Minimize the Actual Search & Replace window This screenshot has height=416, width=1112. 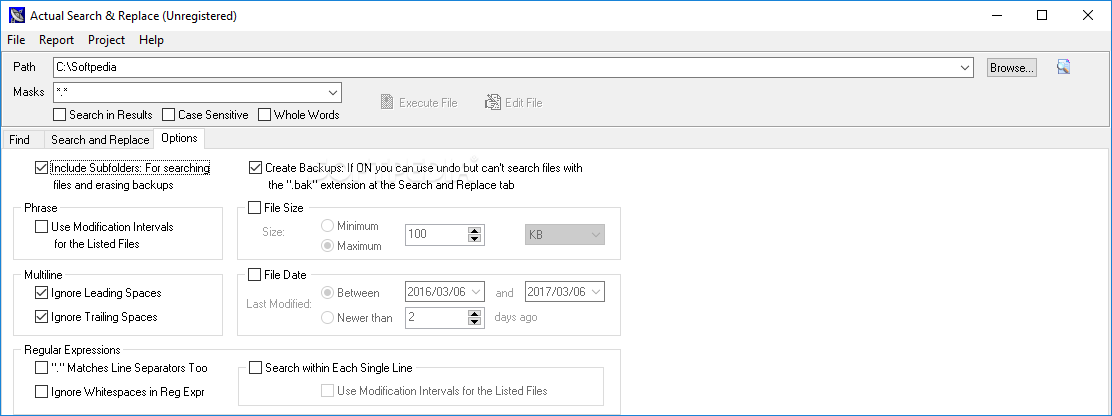(996, 15)
